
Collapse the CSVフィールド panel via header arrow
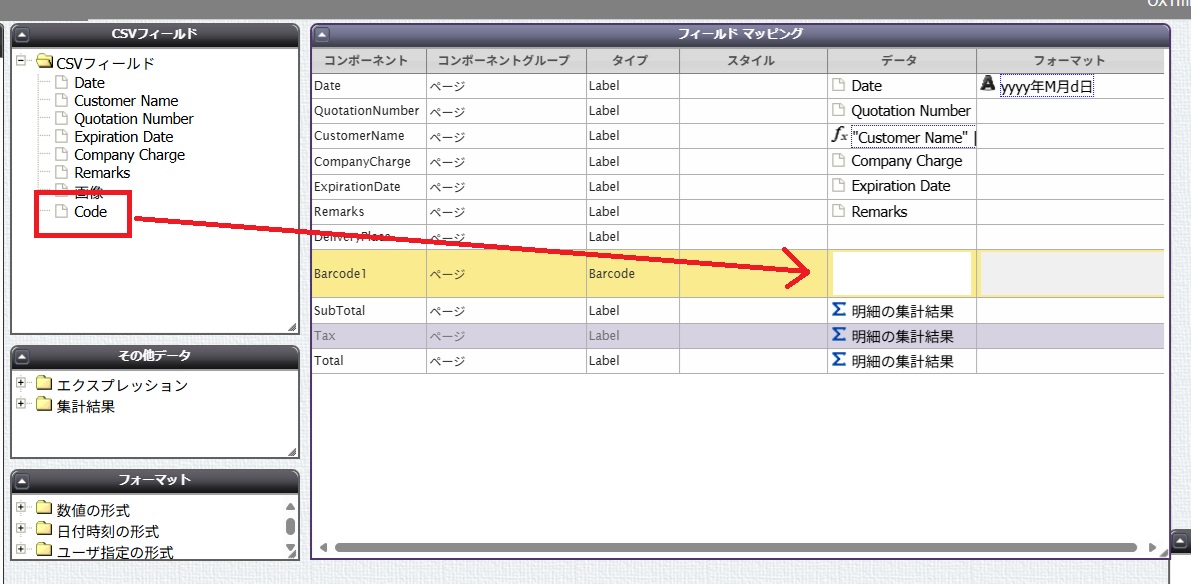tap(23, 35)
